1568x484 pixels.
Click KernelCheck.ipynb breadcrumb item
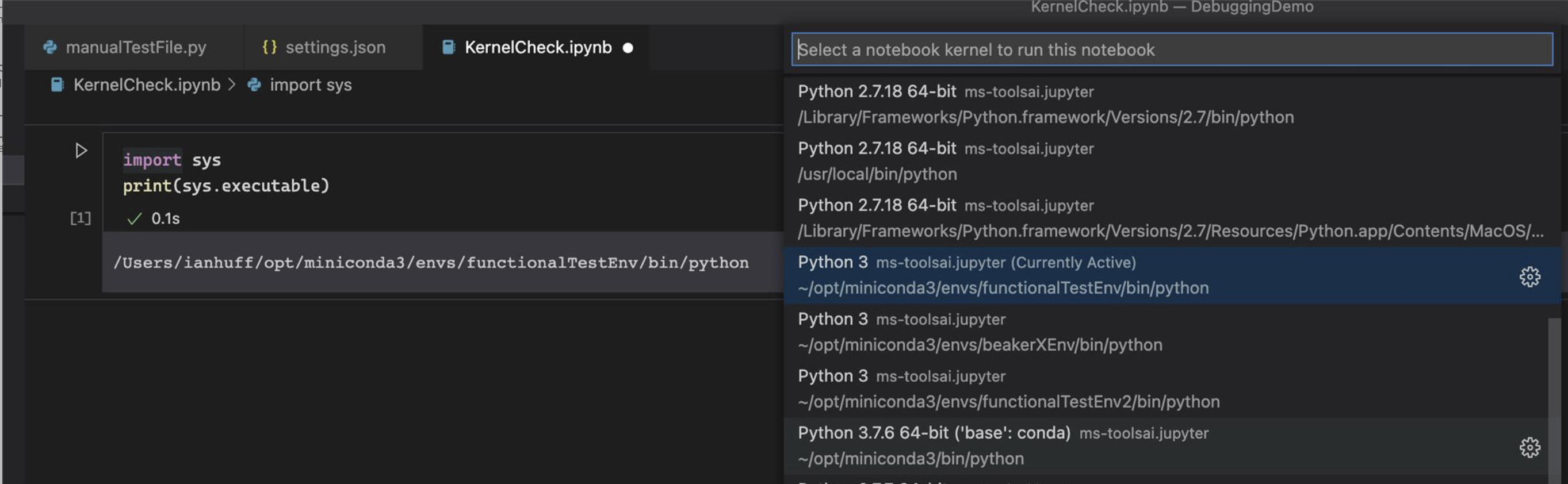pos(147,85)
